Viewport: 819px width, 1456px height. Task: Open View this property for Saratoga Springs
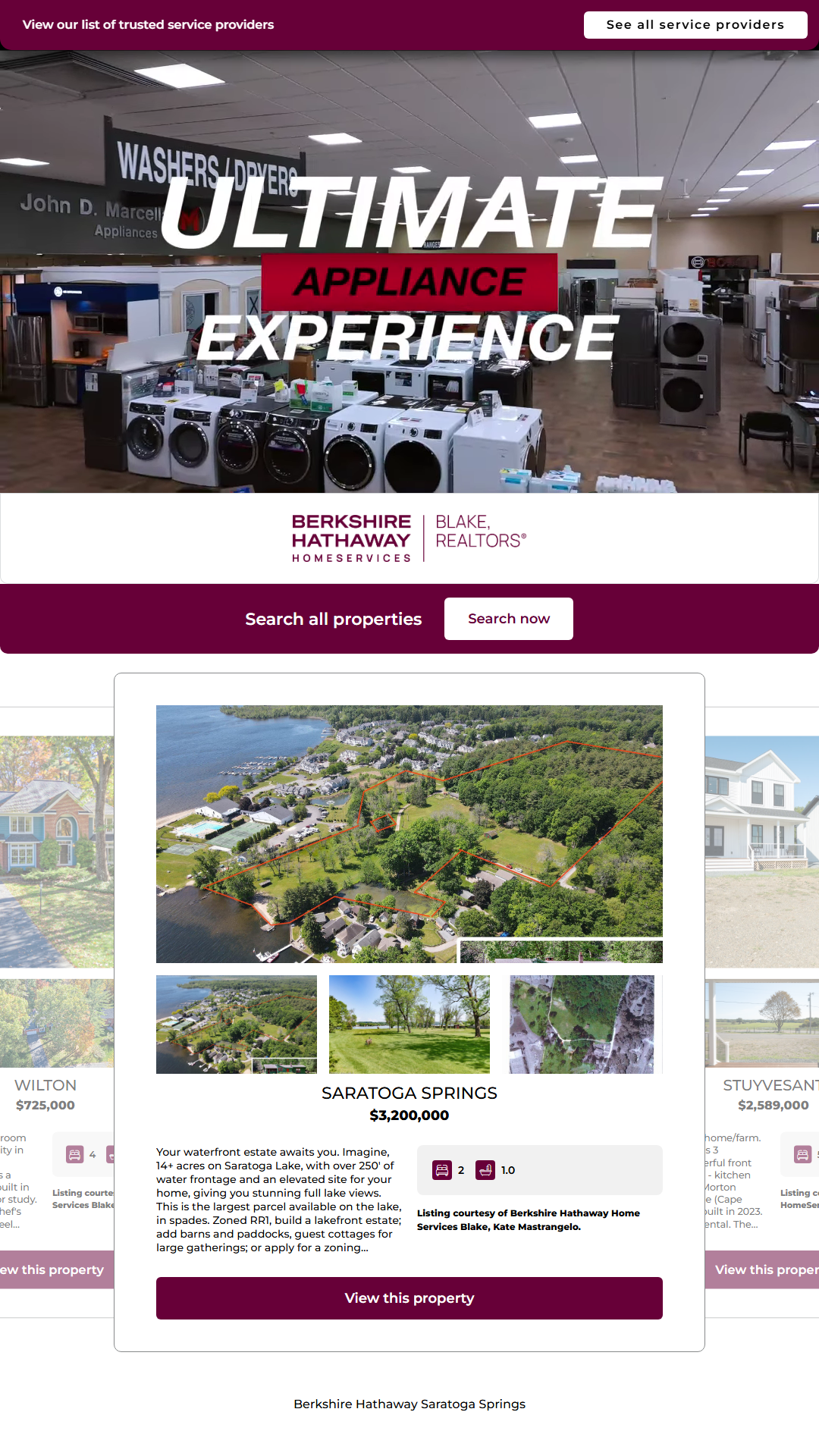coord(409,1298)
